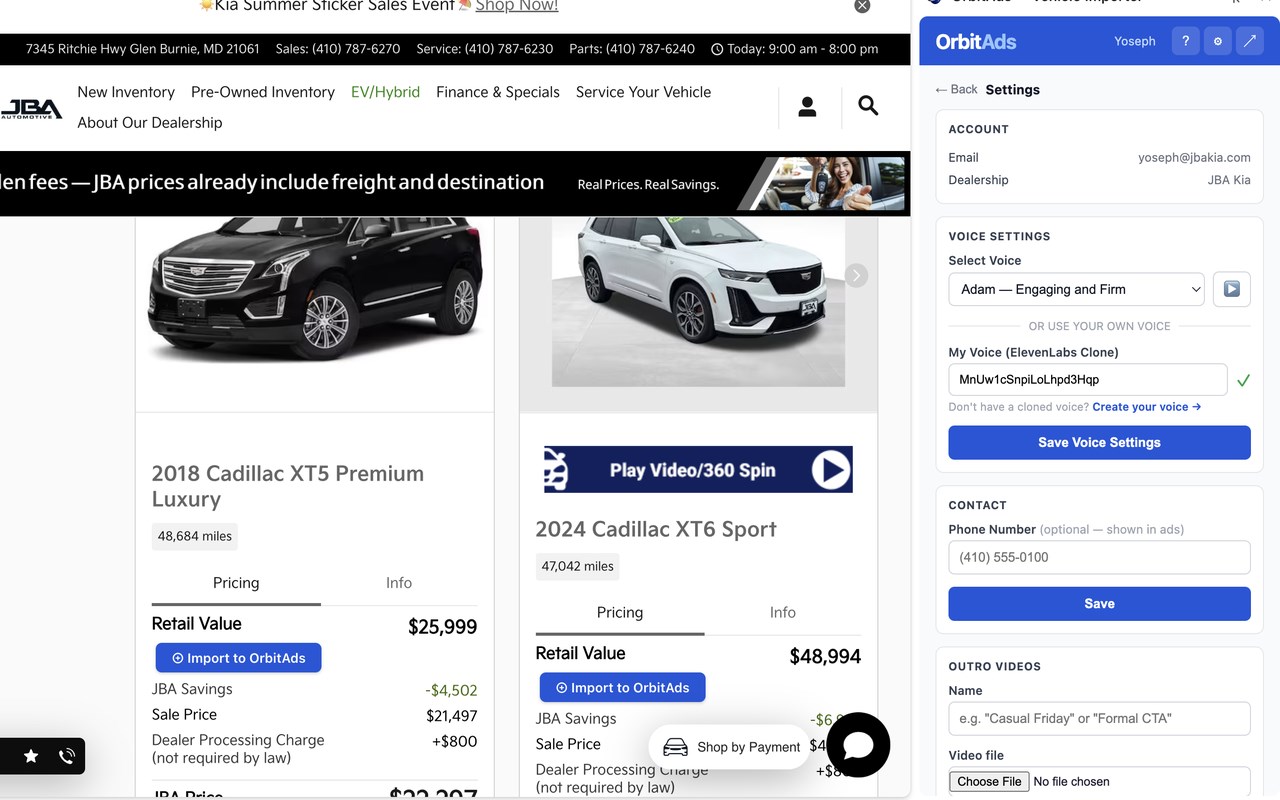Focus the Outro Videos Name field

click(1100, 718)
